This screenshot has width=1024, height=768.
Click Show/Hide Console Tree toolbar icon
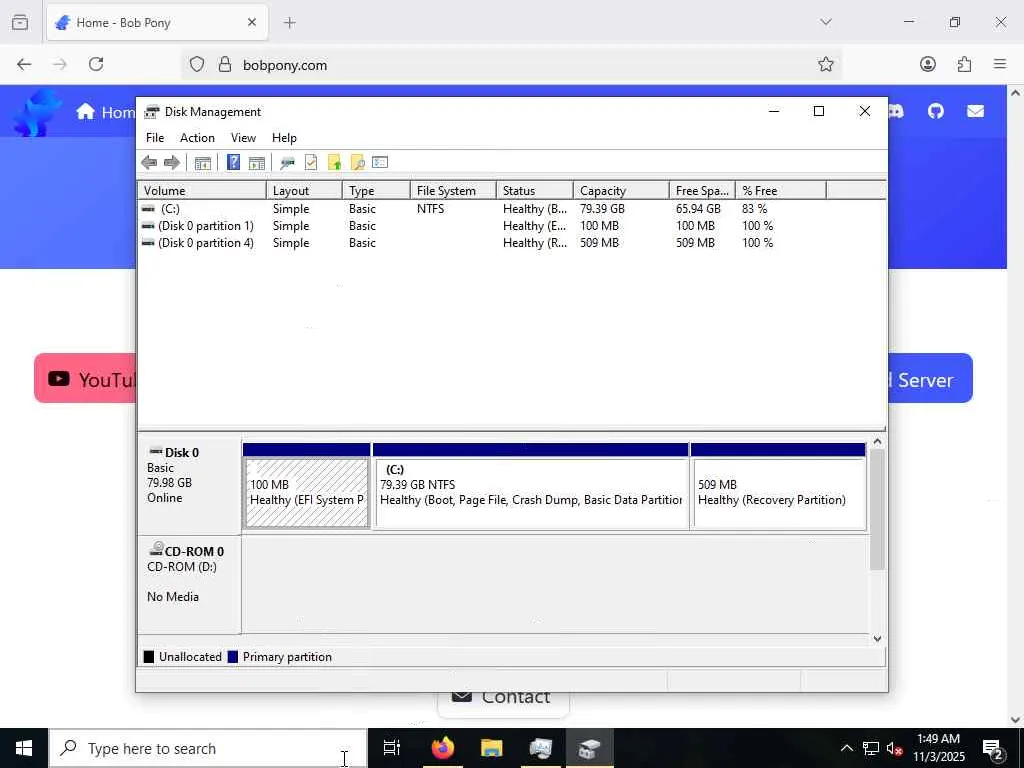[202, 163]
